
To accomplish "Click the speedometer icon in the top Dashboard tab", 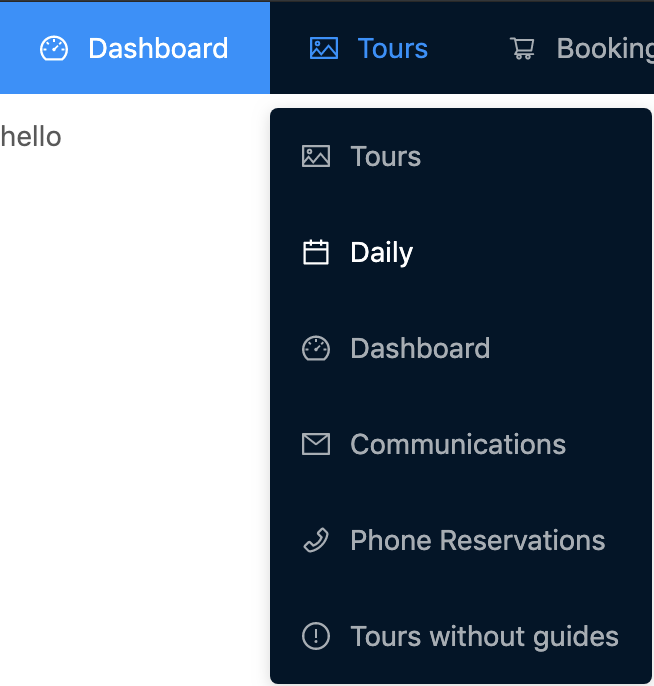I will coord(54,48).
